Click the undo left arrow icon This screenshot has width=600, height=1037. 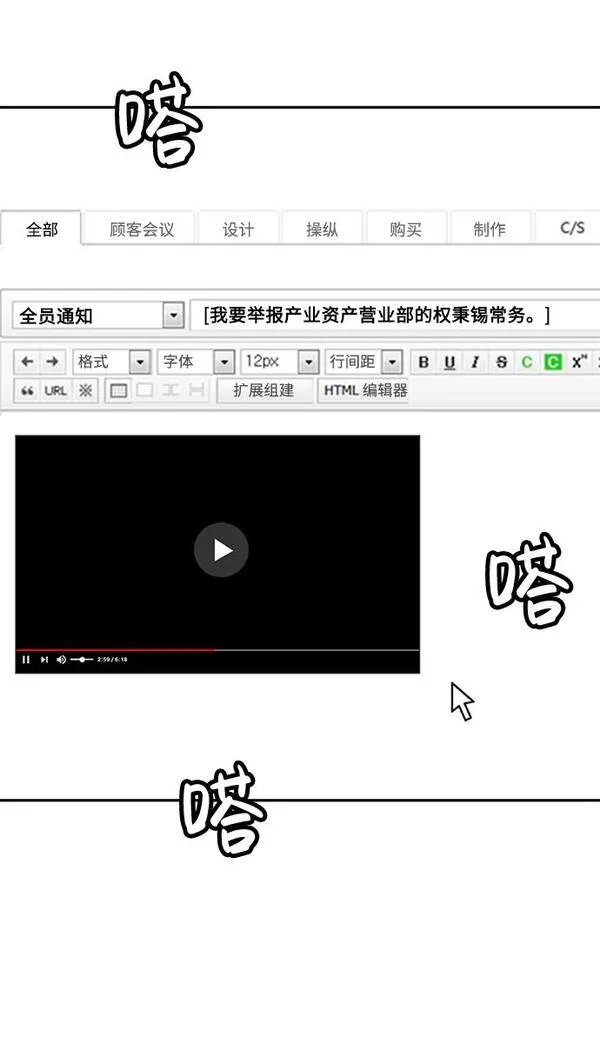(27, 362)
